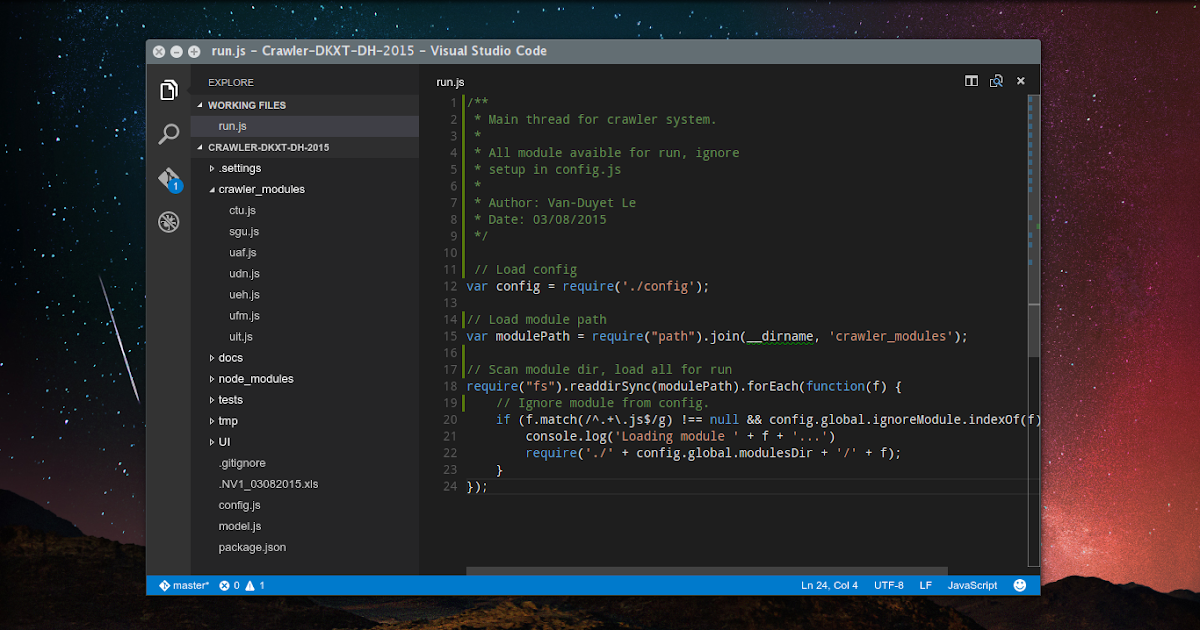Click the warning indicator in the status bar
Viewport: 1200px width, 630px height.
coord(251,585)
